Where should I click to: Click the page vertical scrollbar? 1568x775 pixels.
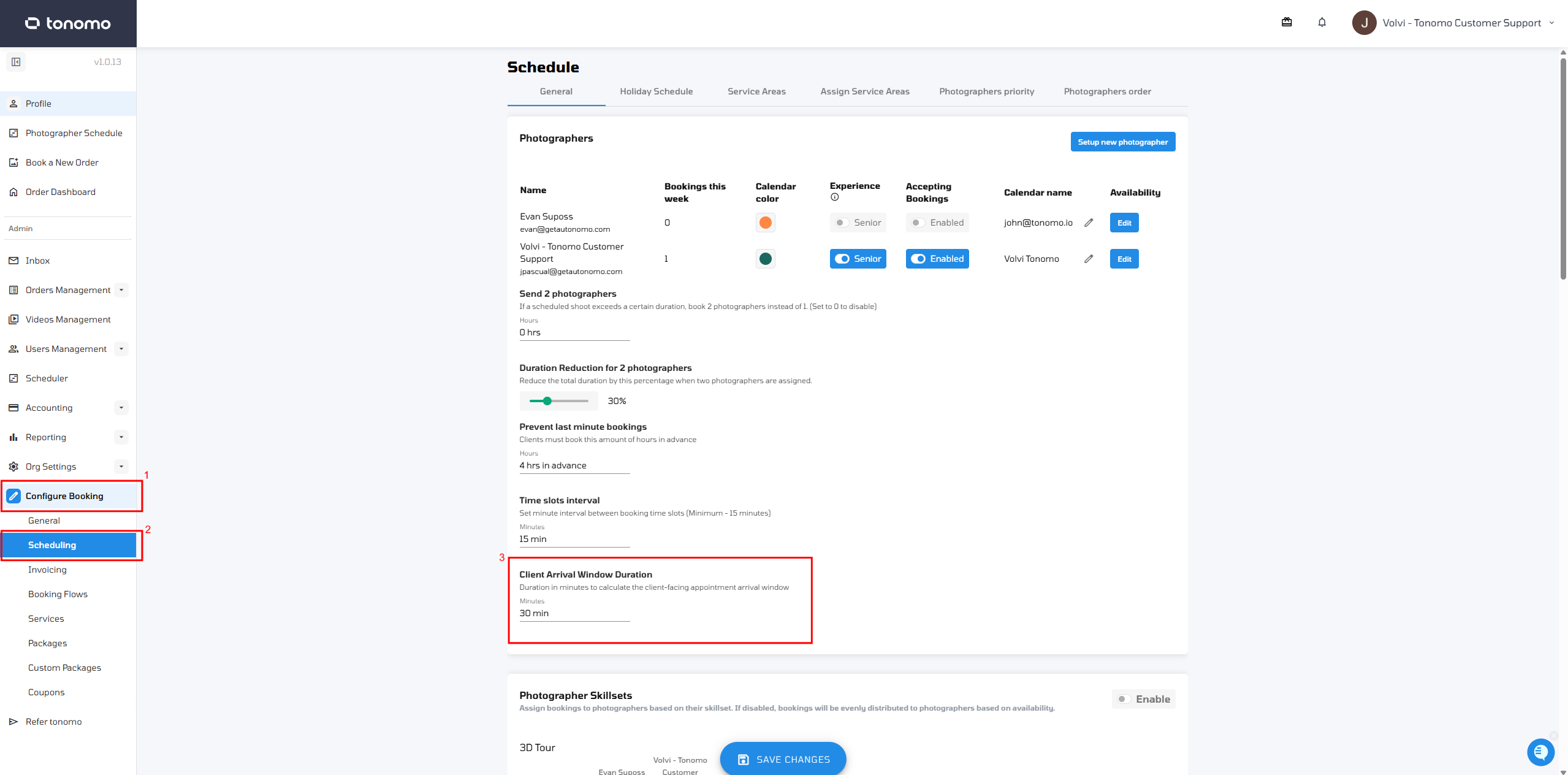[1562, 169]
